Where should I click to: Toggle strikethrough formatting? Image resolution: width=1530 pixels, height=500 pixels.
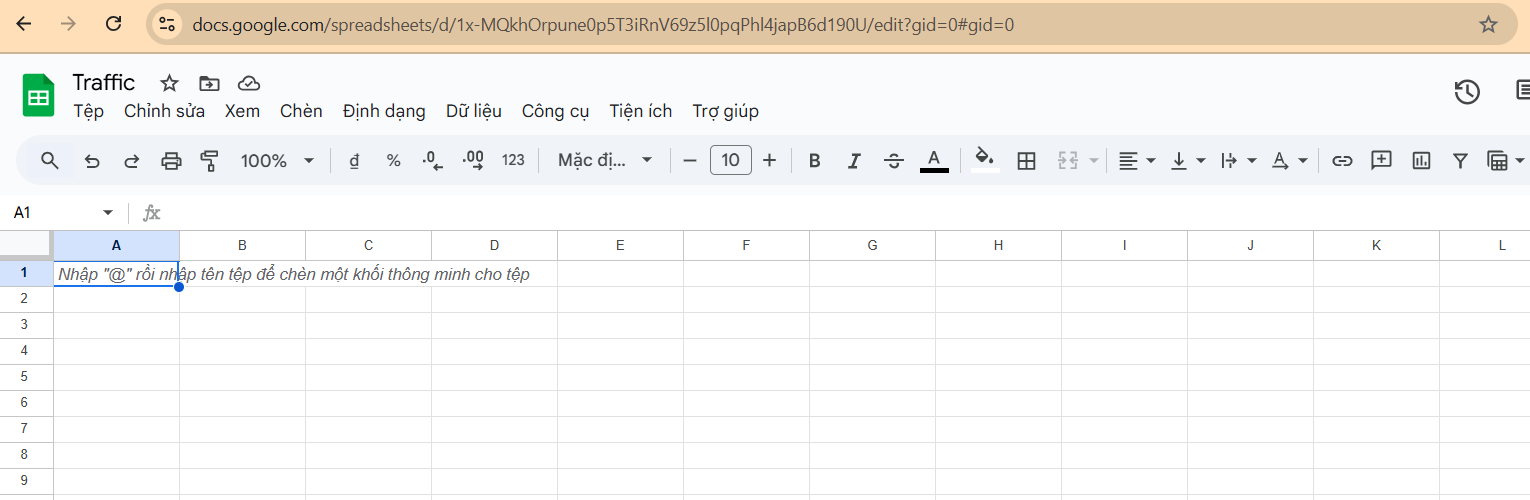(x=894, y=161)
